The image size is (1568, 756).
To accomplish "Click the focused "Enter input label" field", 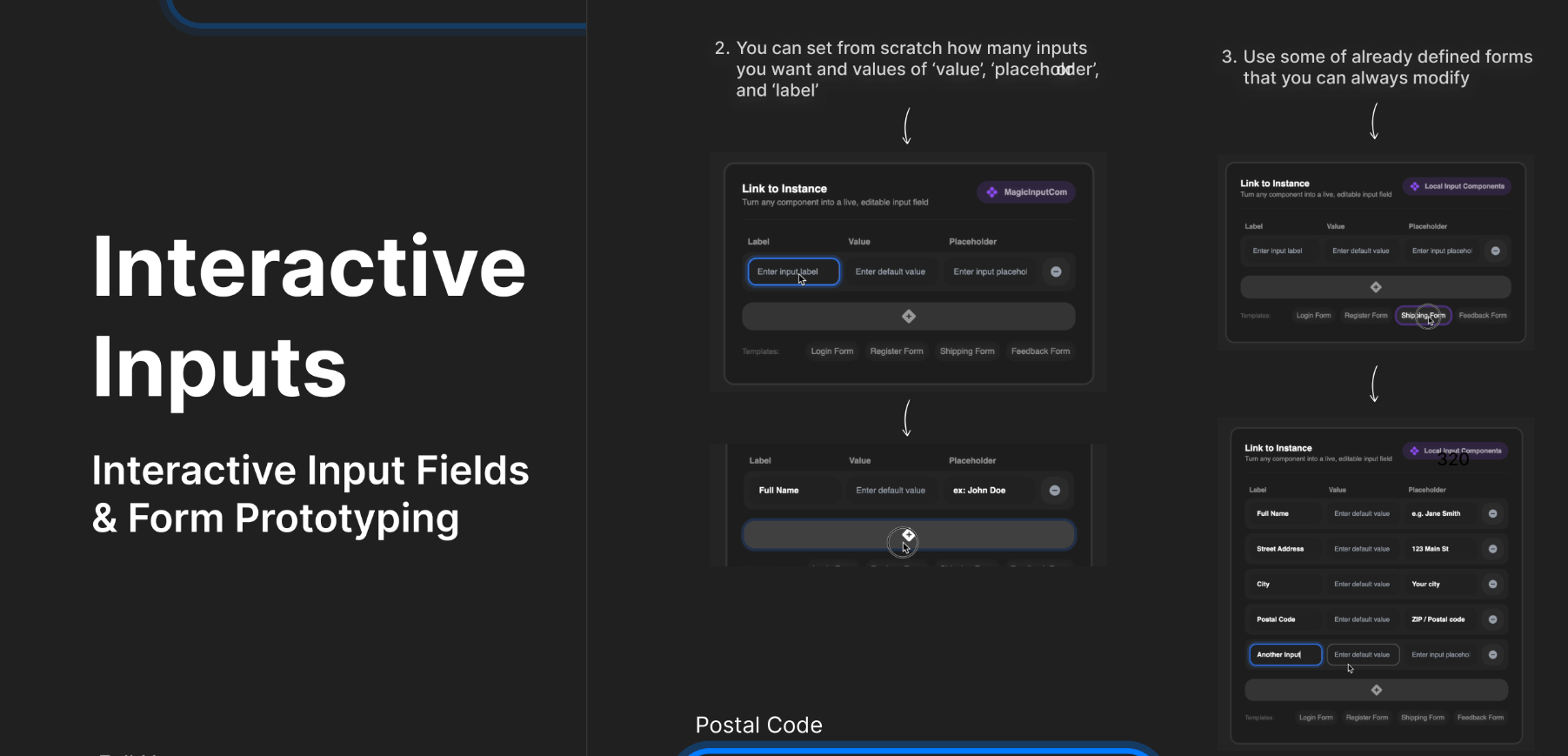I will coord(793,271).
